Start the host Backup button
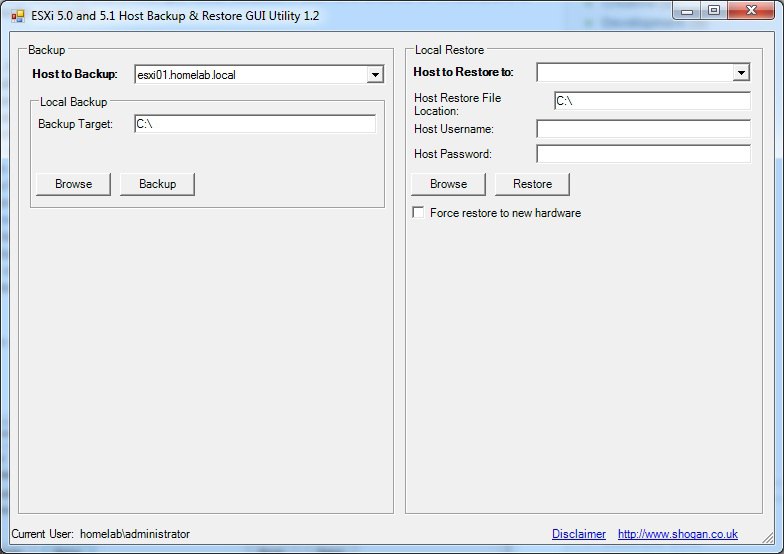 158,184
